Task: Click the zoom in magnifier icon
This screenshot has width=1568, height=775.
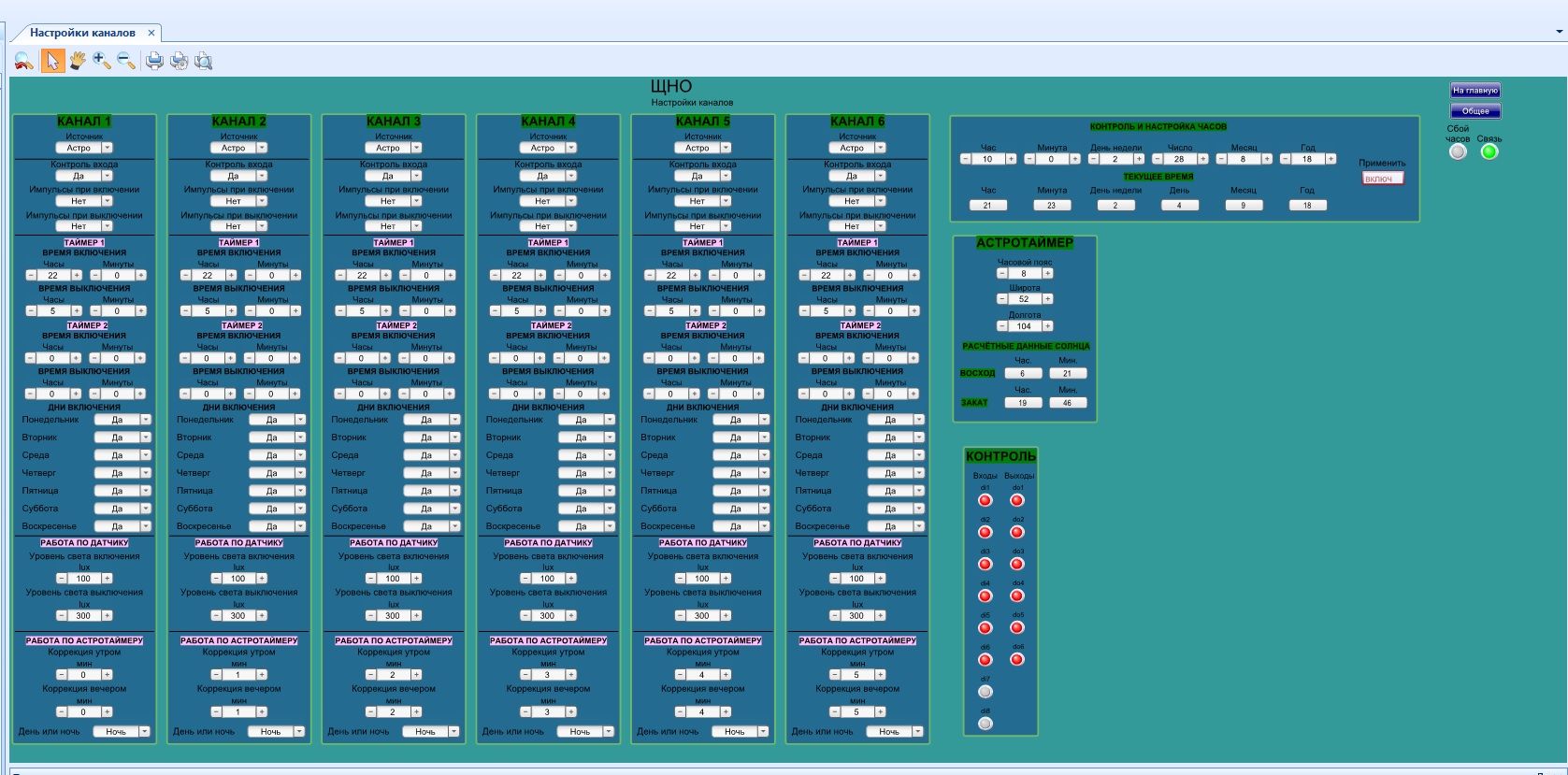Action: pyautogui.click(x=101, y=62)
